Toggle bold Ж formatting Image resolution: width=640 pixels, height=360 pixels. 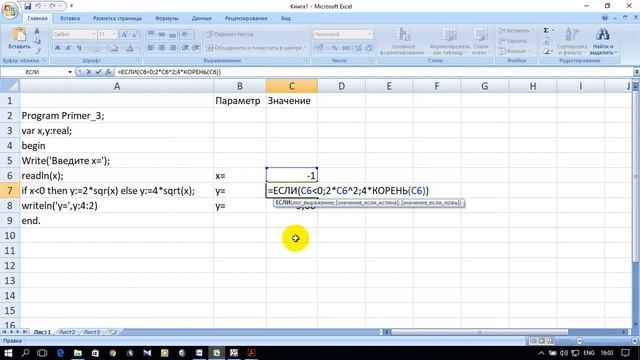58,48
